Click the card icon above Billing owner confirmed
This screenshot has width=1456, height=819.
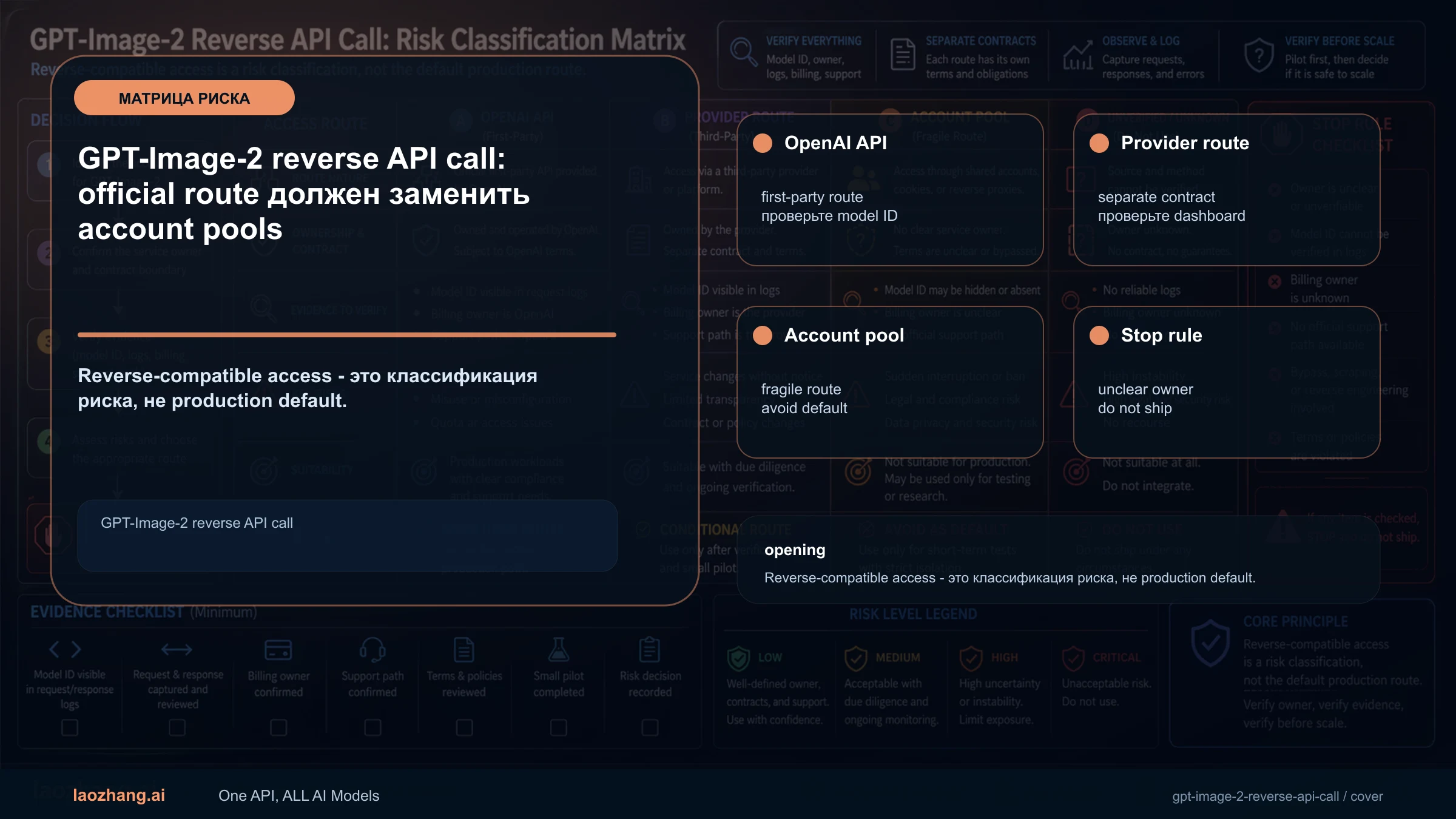(x=278, y=650)
